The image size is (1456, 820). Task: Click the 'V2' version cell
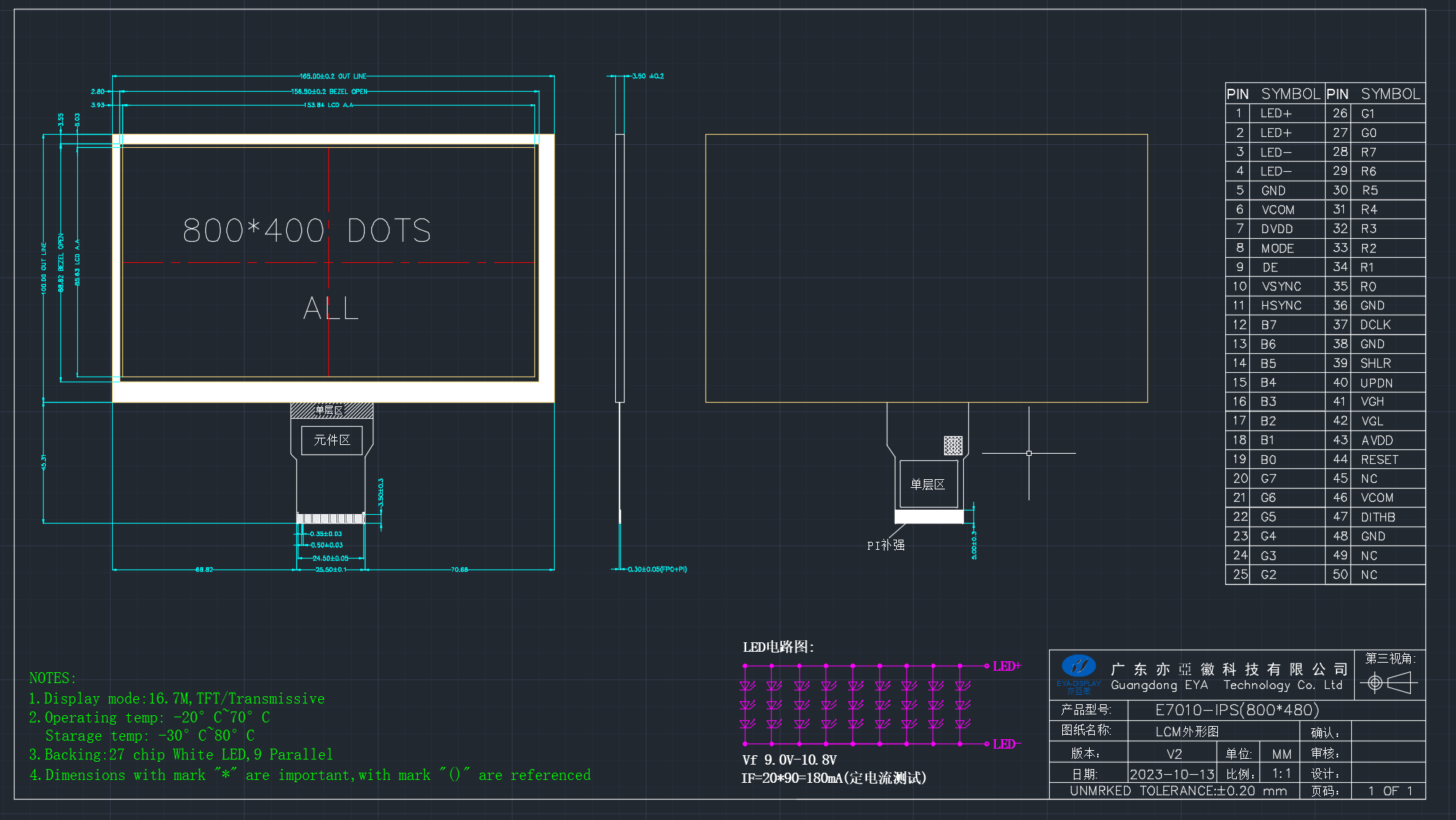(1173, 754)
